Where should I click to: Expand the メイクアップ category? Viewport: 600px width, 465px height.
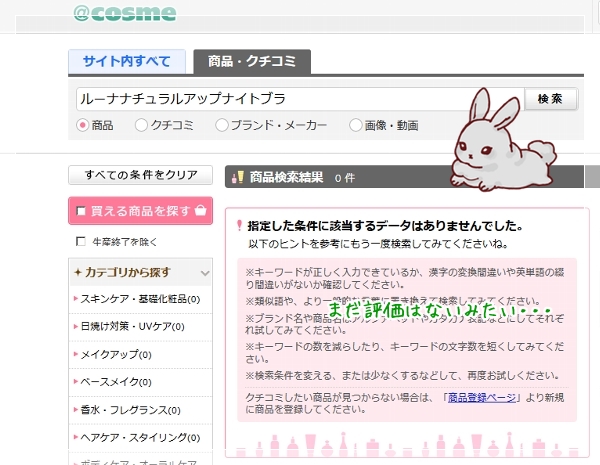(x=116, y=354)
